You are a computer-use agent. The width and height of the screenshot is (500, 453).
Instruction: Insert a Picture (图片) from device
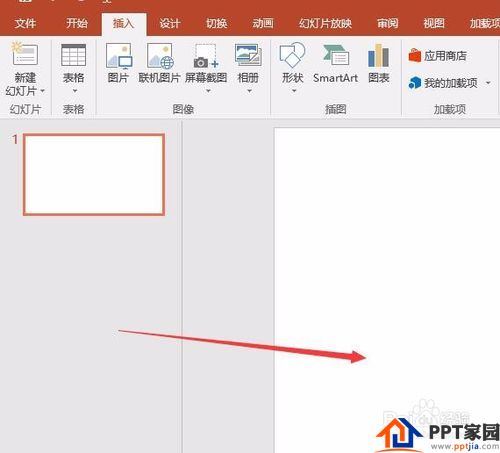point(118,63)
